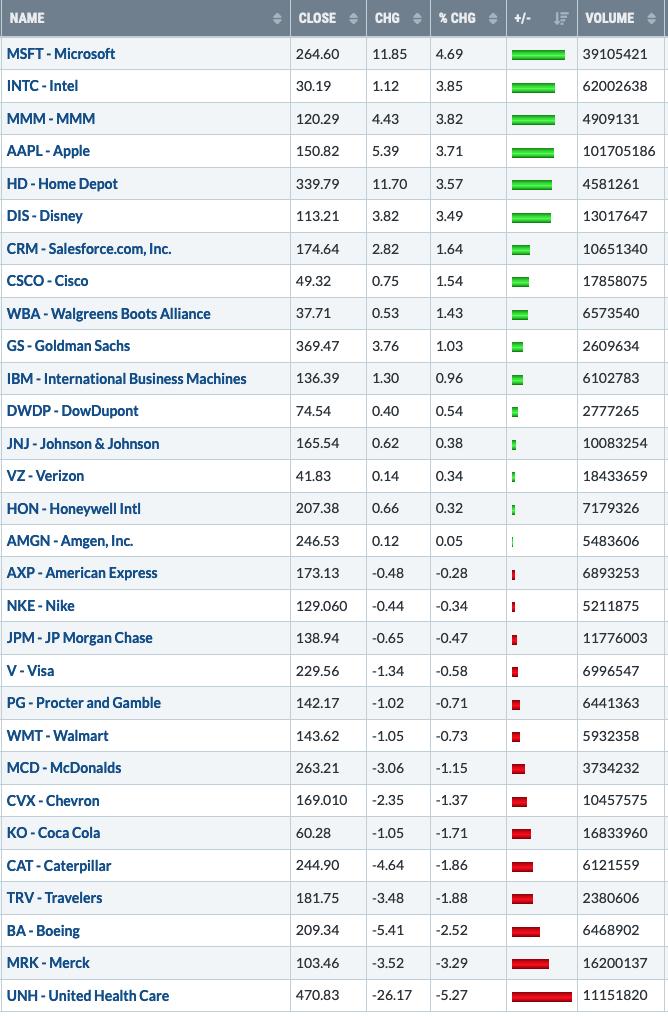This screenshot has height=1016, width=668.
Task: Open UNH - United Health Care link
Action: (88, 996)
